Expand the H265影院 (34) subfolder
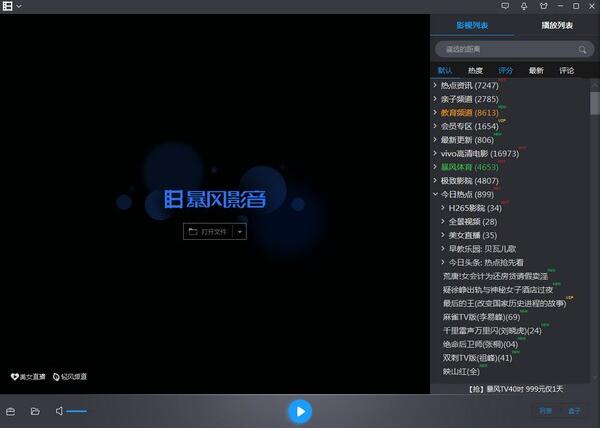Screen dimensions: 602x431 tap(443, 208)
